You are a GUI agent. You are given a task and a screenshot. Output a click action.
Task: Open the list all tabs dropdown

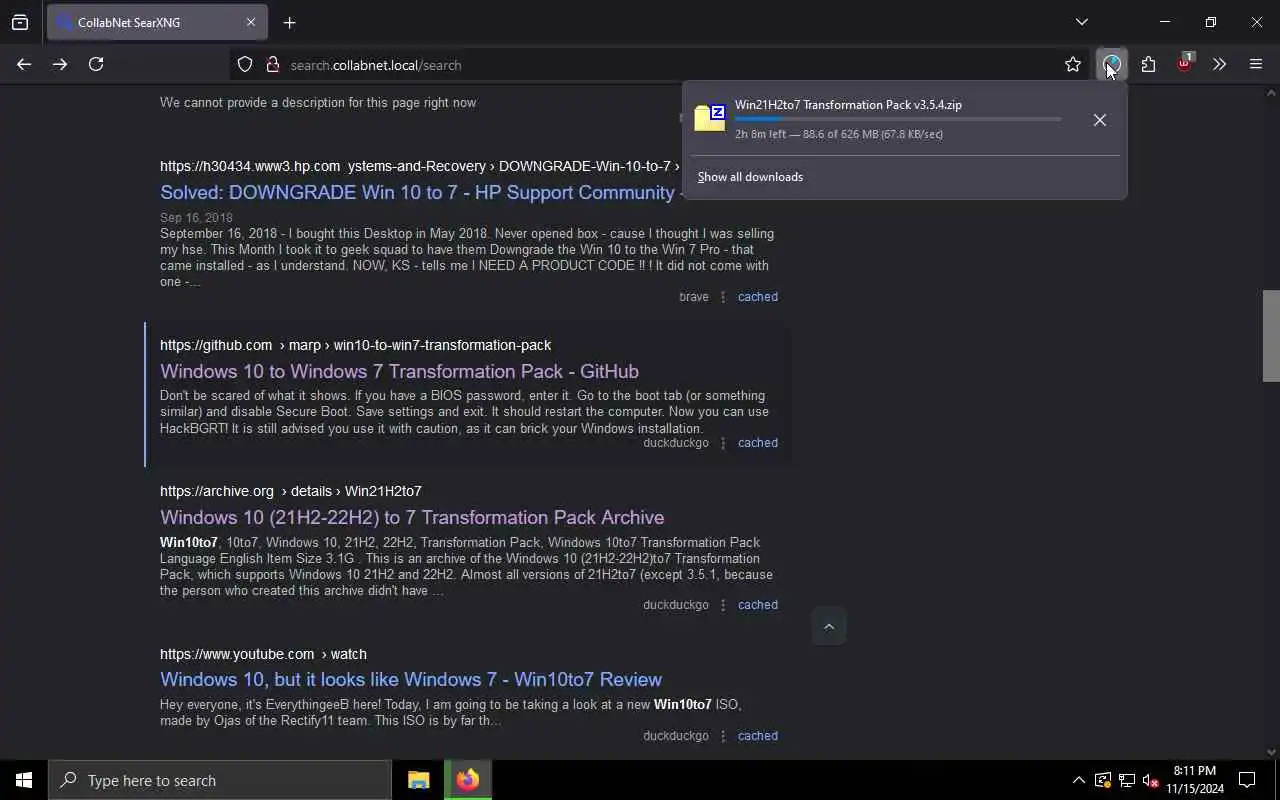(x=1081, y=22)
